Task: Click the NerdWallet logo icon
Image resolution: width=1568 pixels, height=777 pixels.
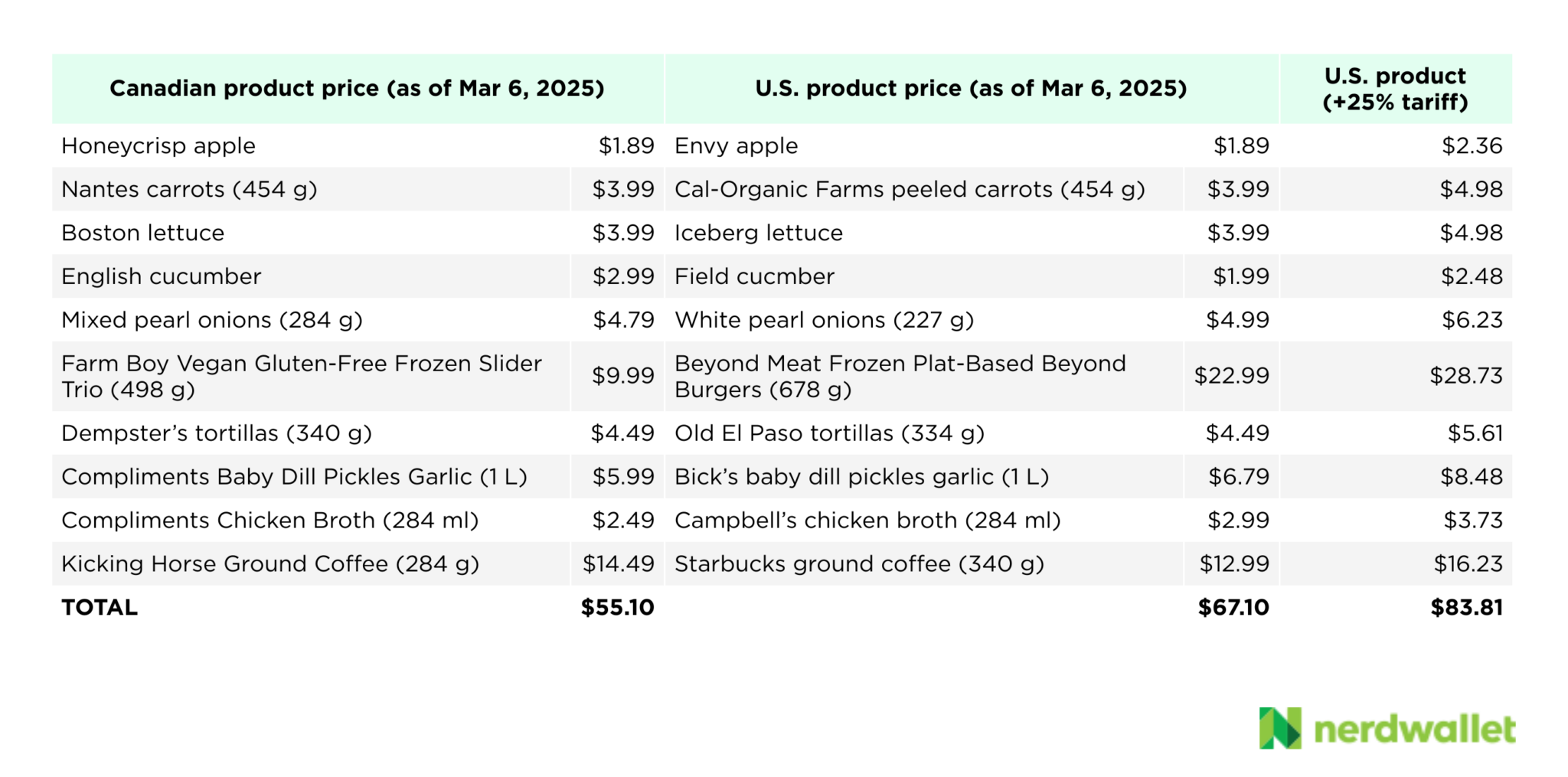Action: point(1280,728)
